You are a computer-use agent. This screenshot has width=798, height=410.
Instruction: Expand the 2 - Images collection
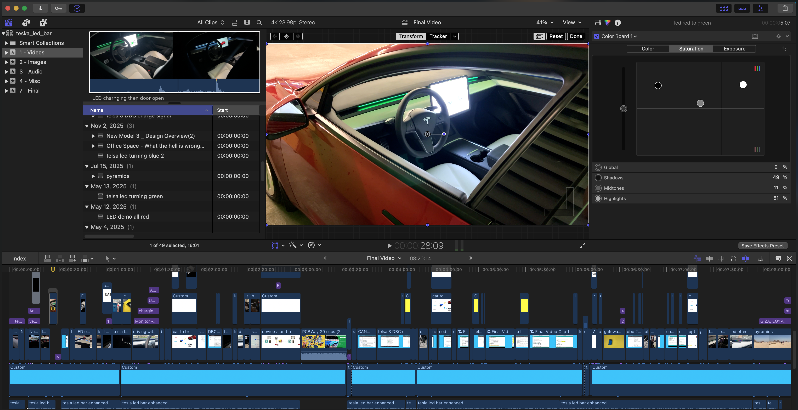click(7, 62)
